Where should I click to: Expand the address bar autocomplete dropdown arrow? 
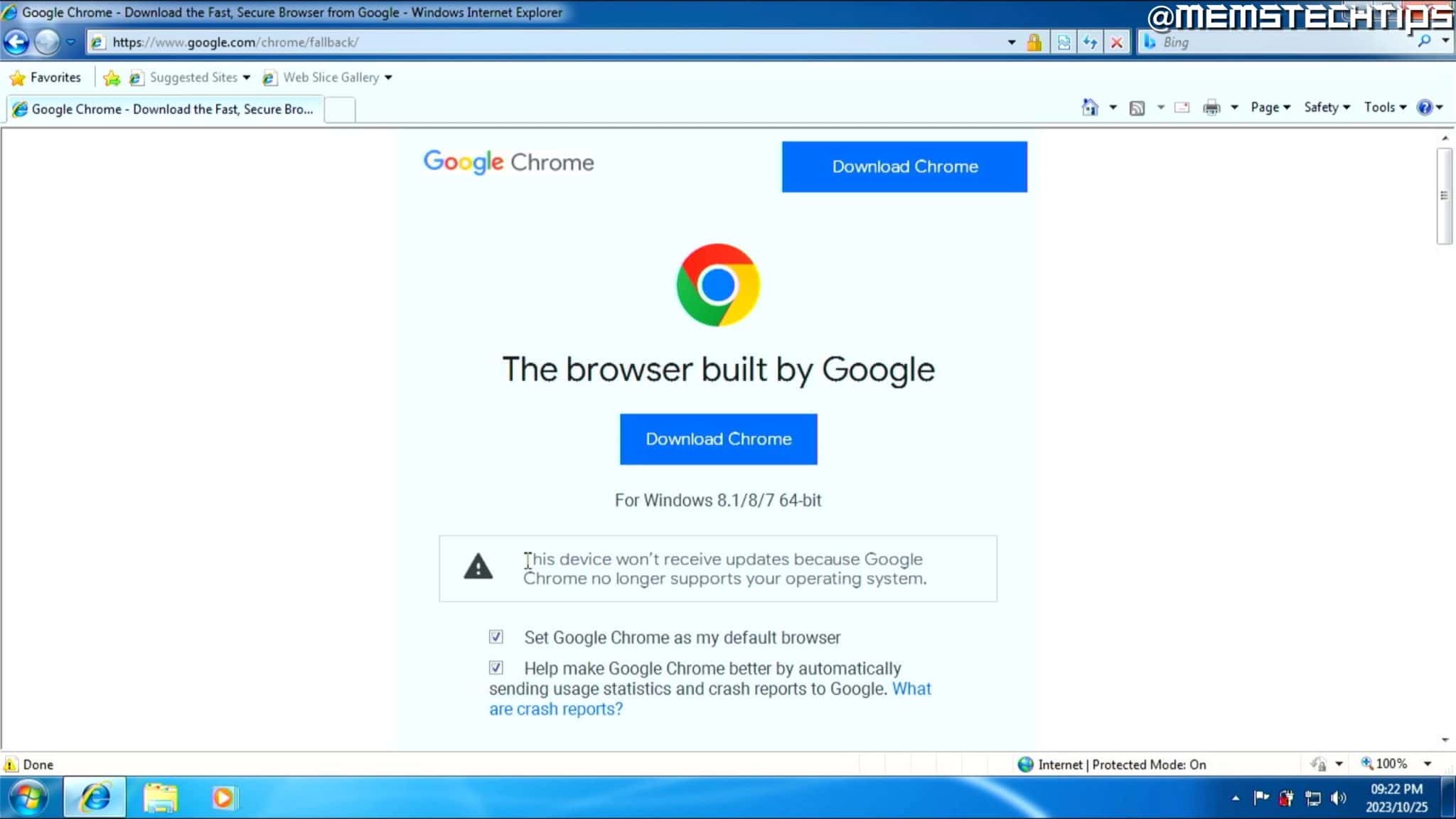coord(1011,42)
